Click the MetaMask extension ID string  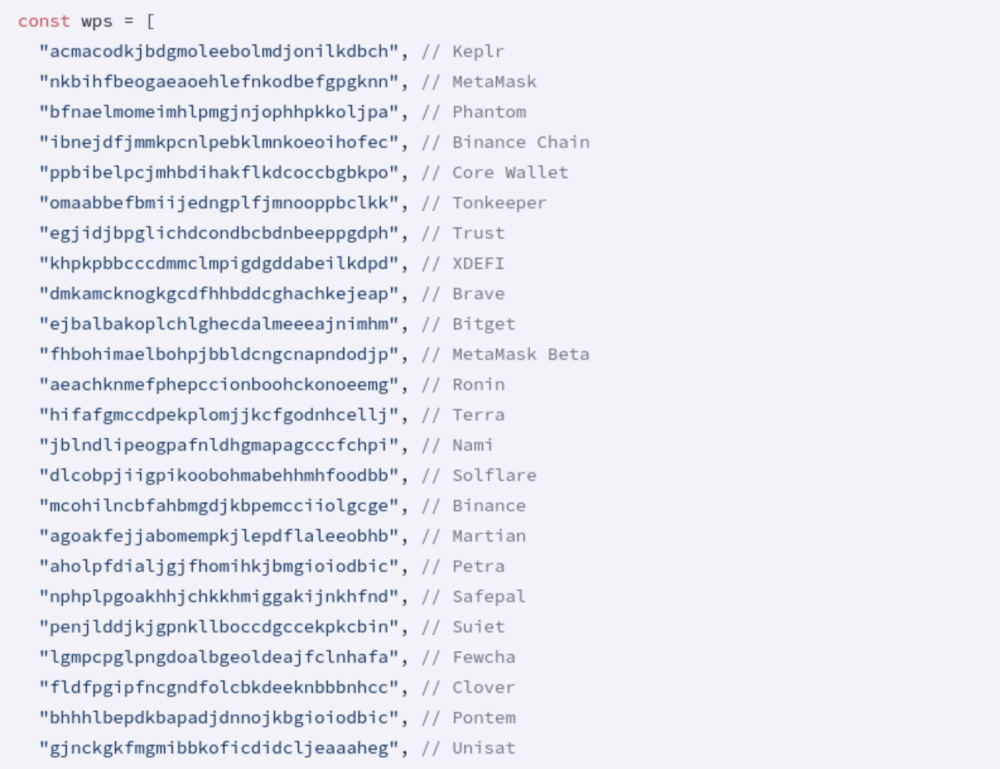pos(220,81)
